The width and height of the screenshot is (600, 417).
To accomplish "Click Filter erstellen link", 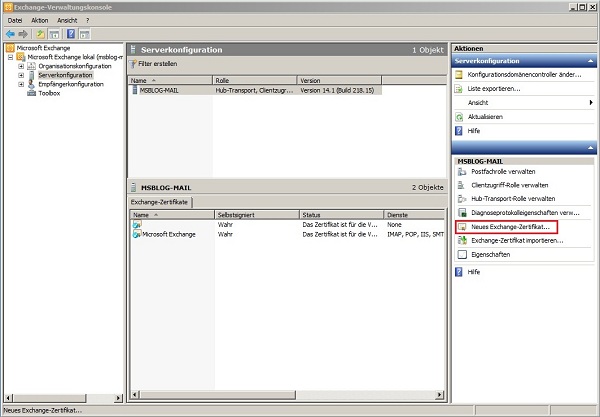I will click(x=158, y=64).
